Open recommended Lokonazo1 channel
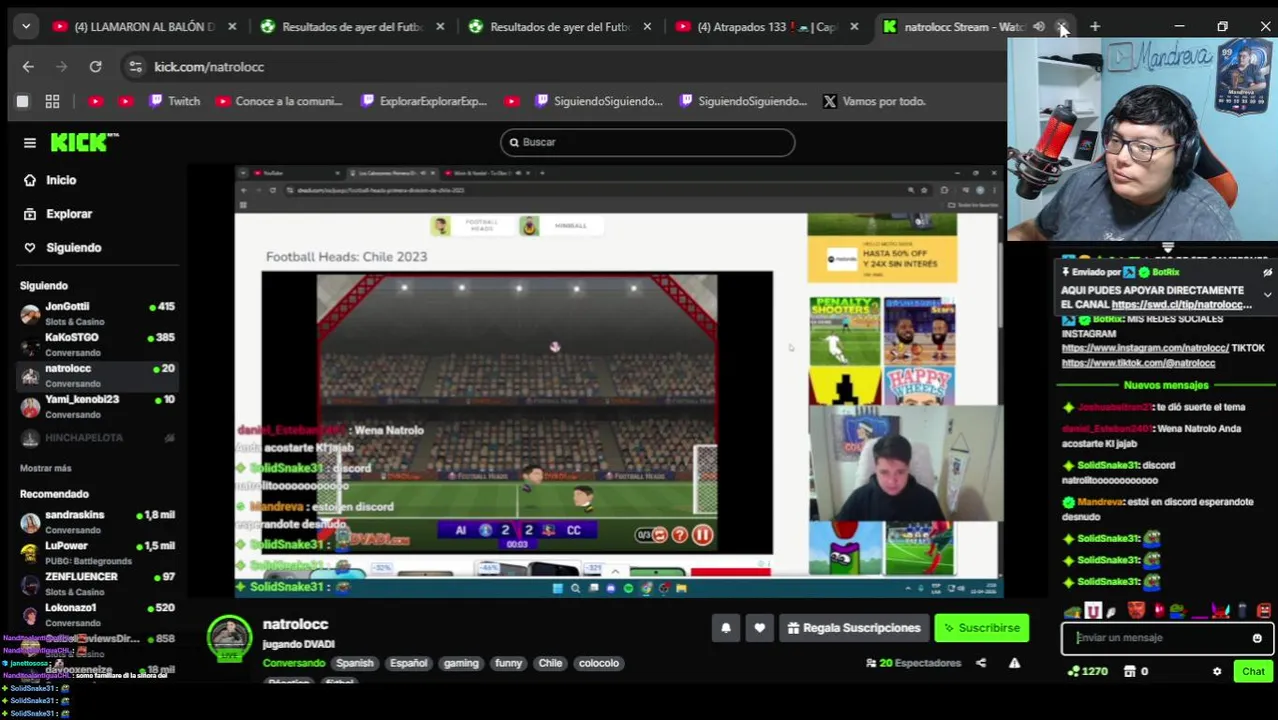1278x720 pixels. click(97, 615)
